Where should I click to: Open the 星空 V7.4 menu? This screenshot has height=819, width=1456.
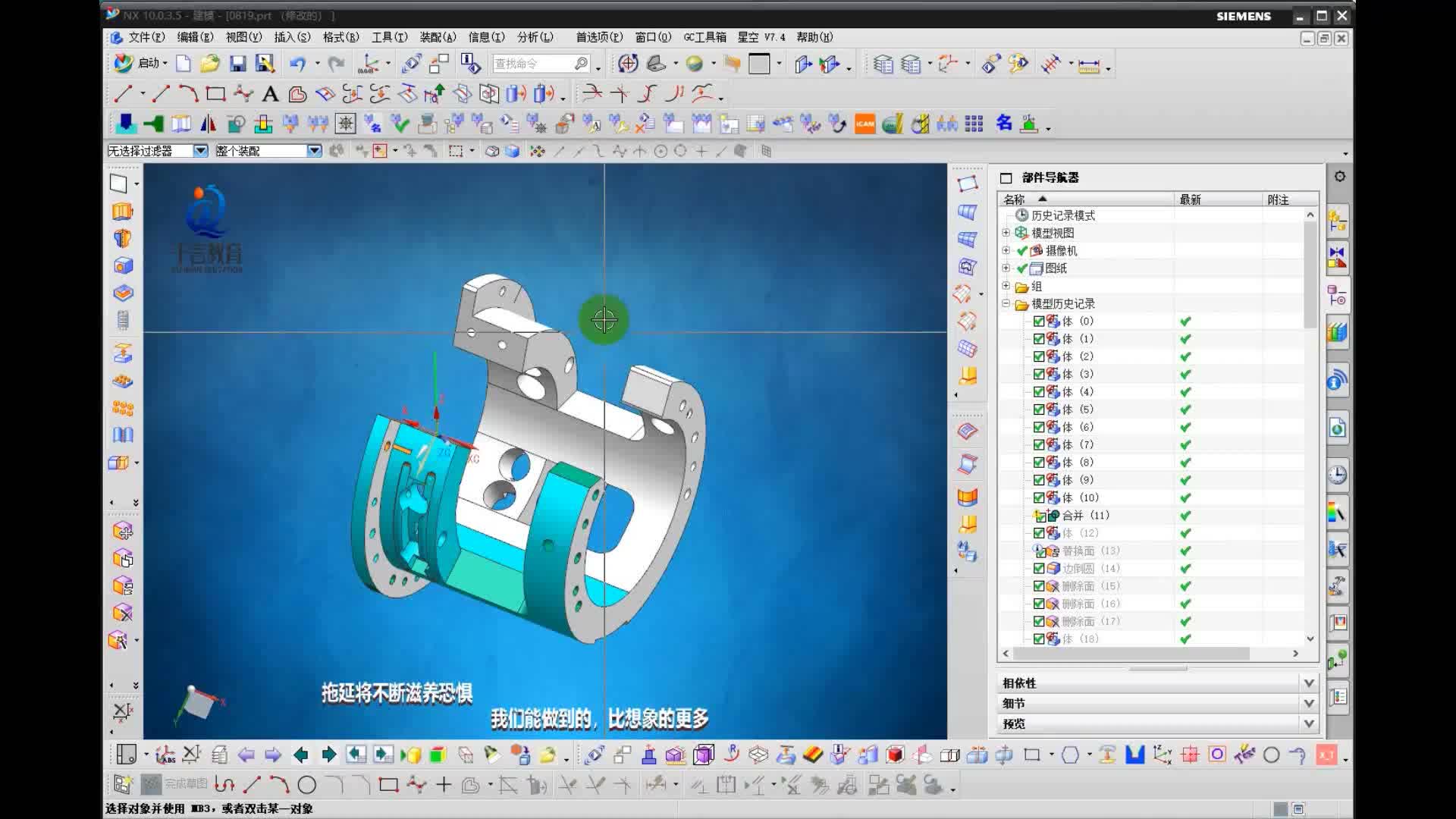pos(761,37)
